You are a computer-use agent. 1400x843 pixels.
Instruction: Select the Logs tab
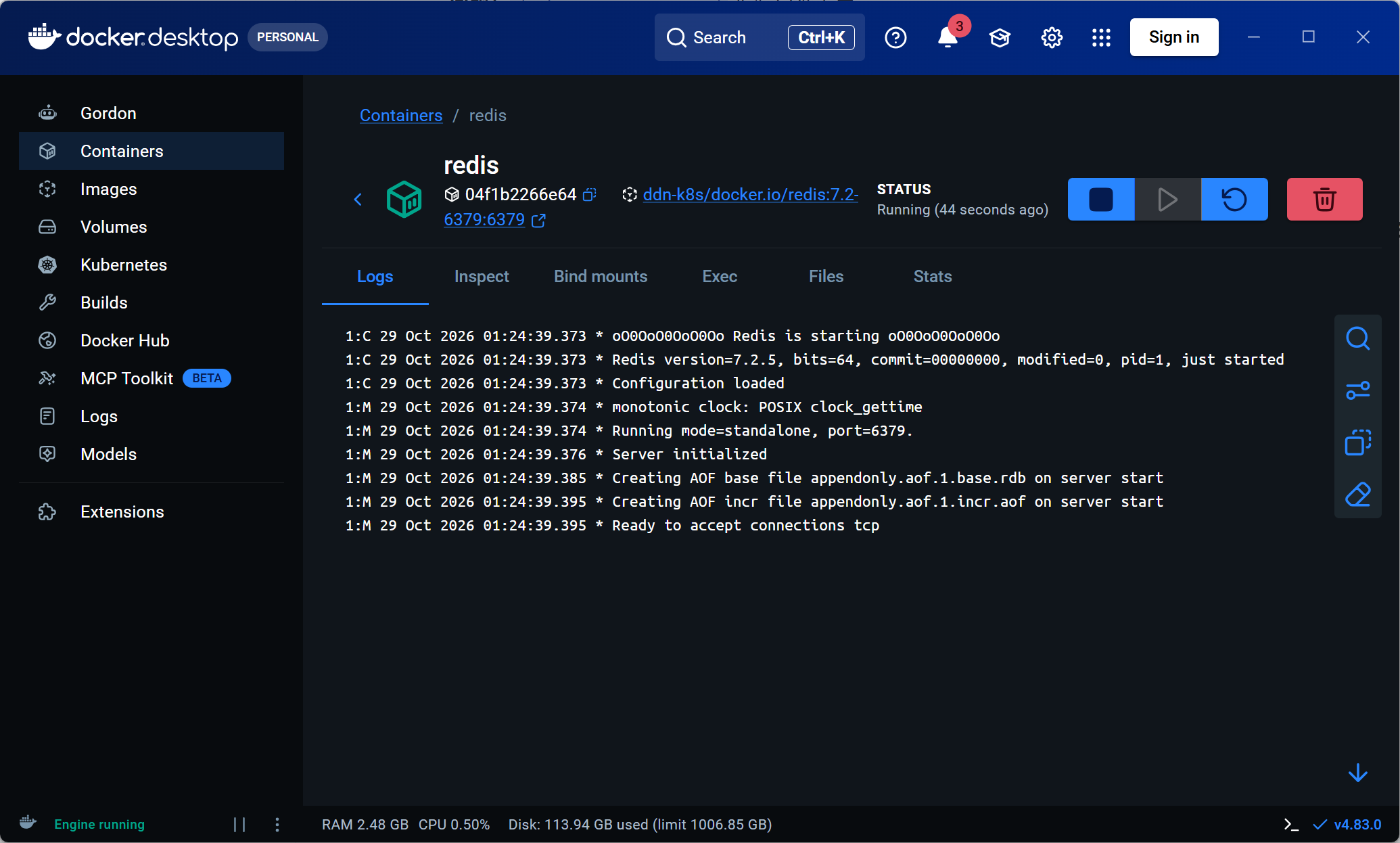(x=375, y=276)
